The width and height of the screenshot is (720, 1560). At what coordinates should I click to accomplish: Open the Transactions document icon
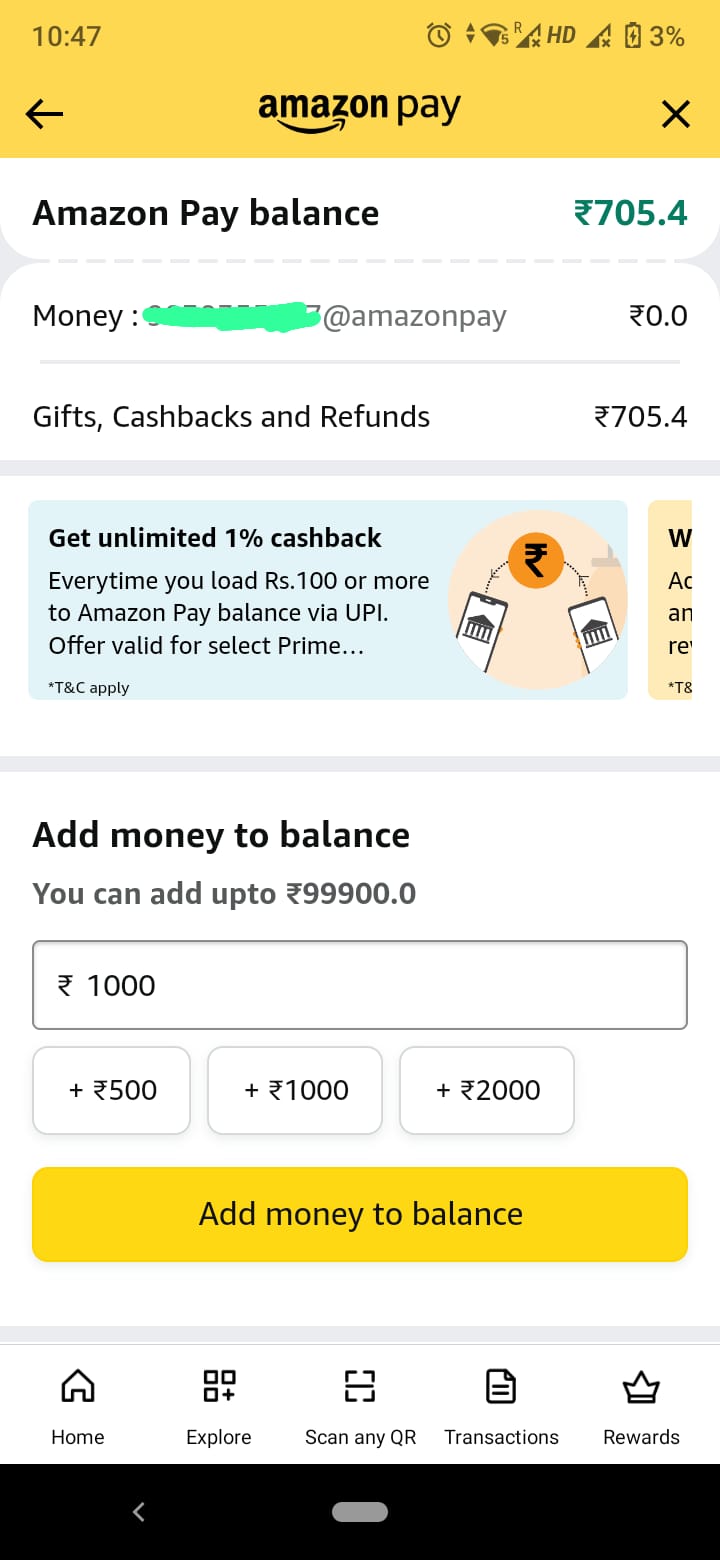coord(501,1387)
